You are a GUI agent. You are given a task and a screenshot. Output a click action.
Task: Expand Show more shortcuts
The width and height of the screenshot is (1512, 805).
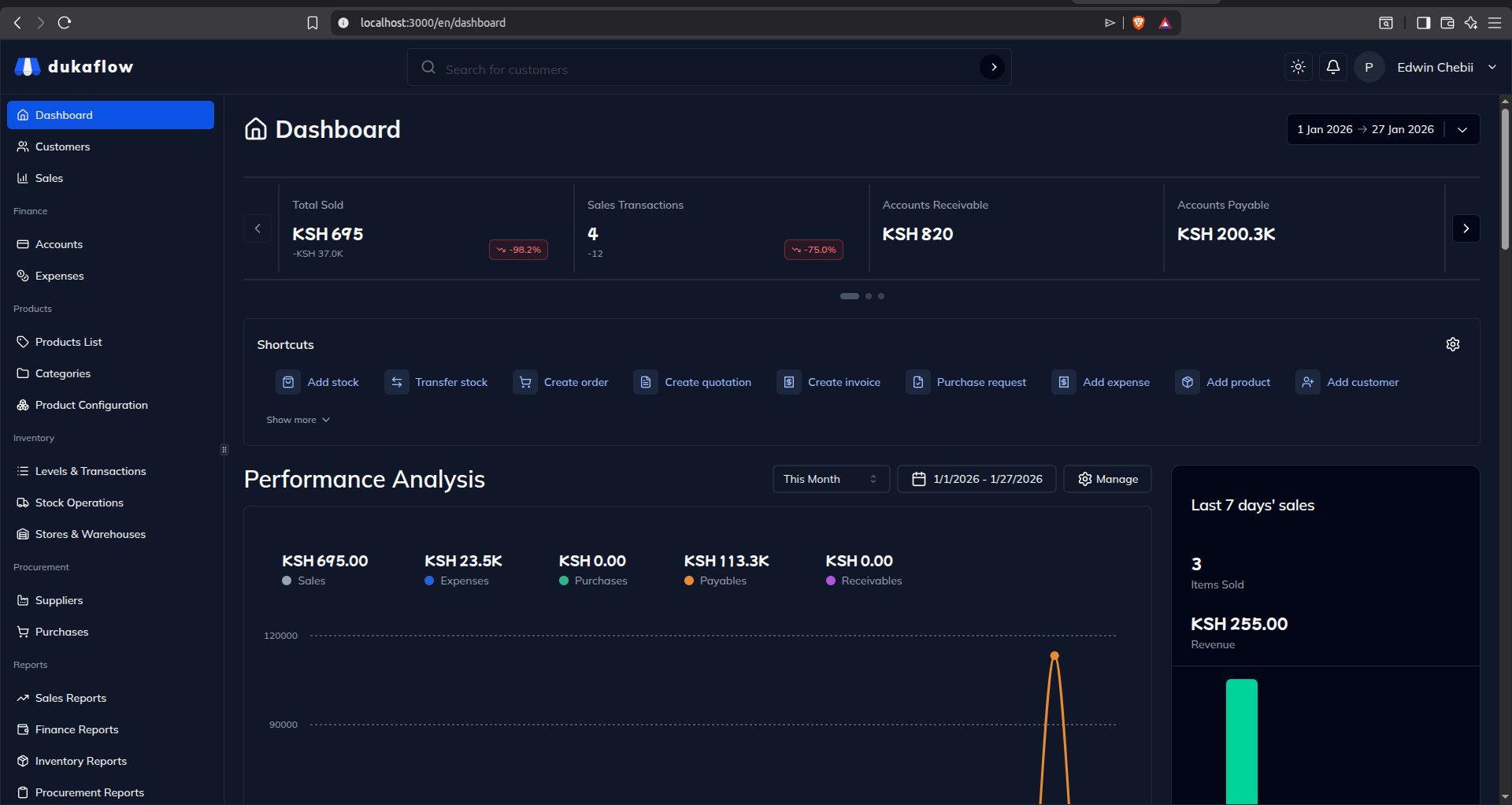pos(298,420)
